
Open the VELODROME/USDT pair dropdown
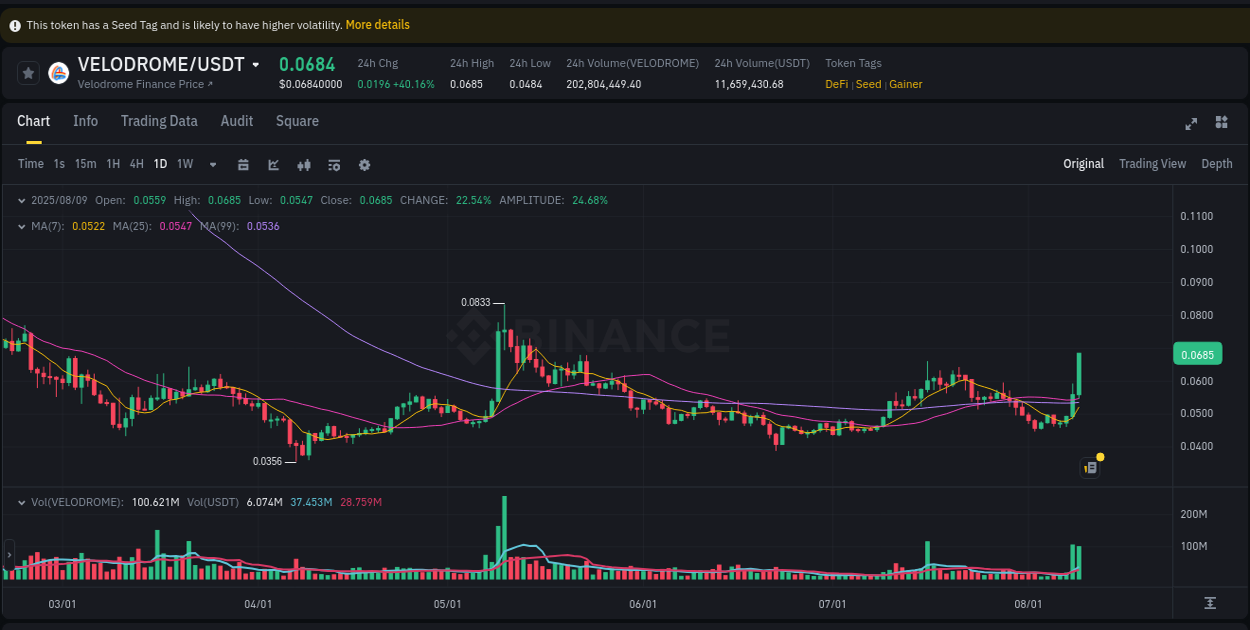click(x=255, y=63)
